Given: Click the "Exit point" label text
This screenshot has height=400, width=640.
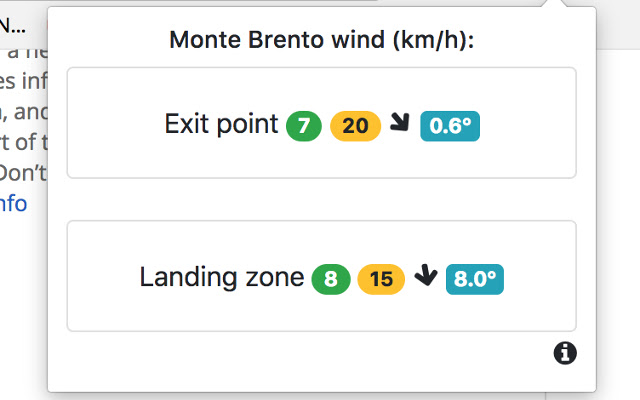Looking at the screenshot, I should coord(221,125).
